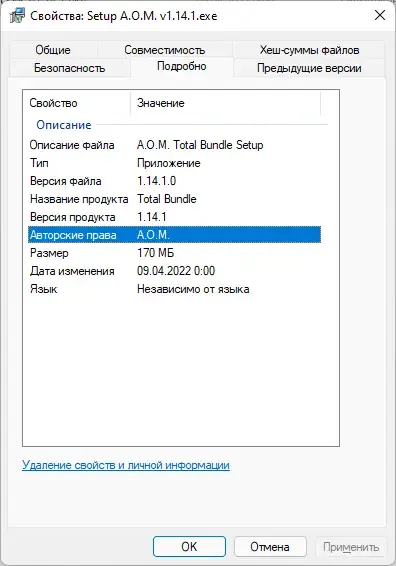Select the Подробно tab
The image size is (396, 566).
click(182, 66)
